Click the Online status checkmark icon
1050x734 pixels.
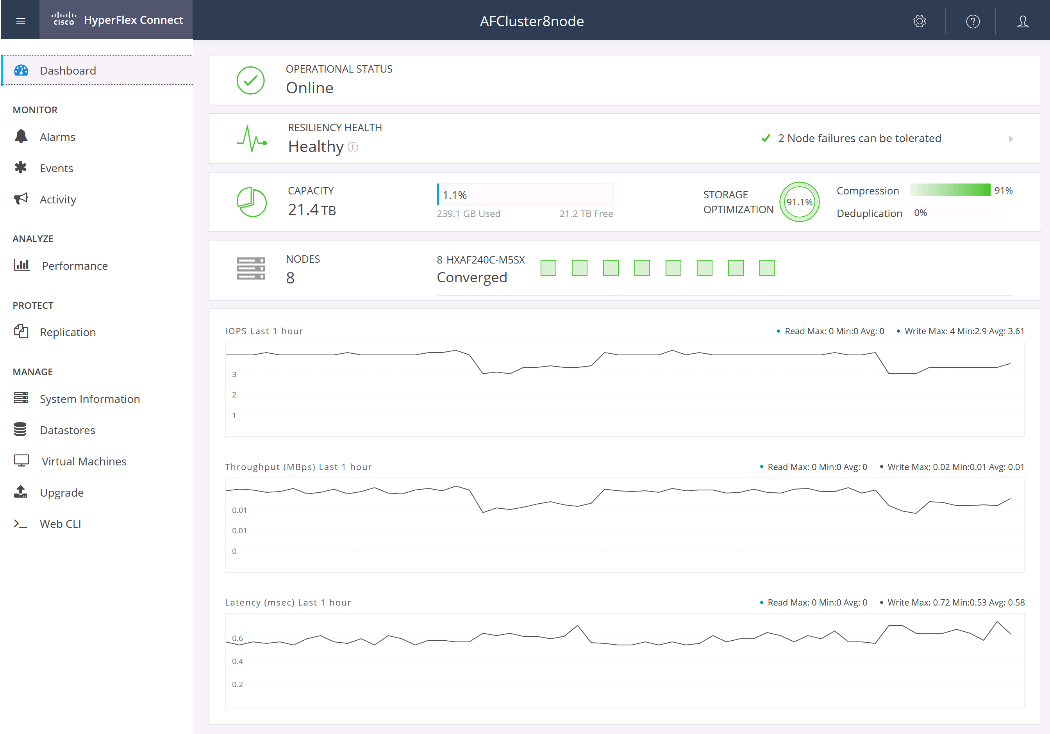[250, 80]
